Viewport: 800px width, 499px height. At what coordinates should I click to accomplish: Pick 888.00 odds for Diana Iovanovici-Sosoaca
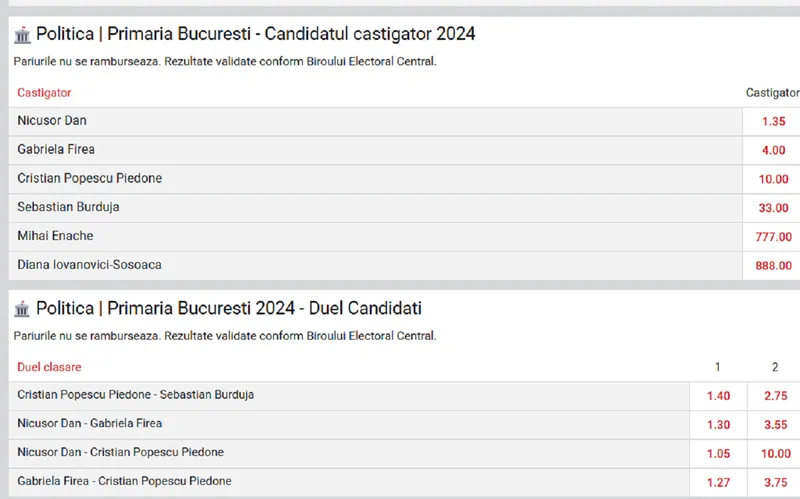click(771, 266)
